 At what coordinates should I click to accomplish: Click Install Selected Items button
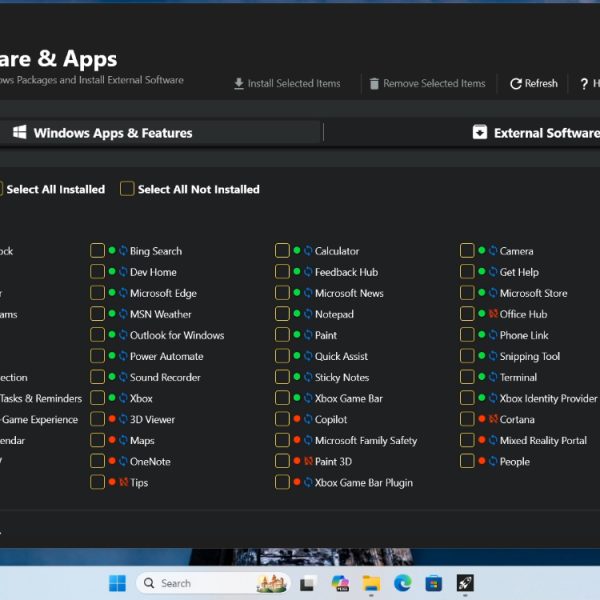(287, 83)
